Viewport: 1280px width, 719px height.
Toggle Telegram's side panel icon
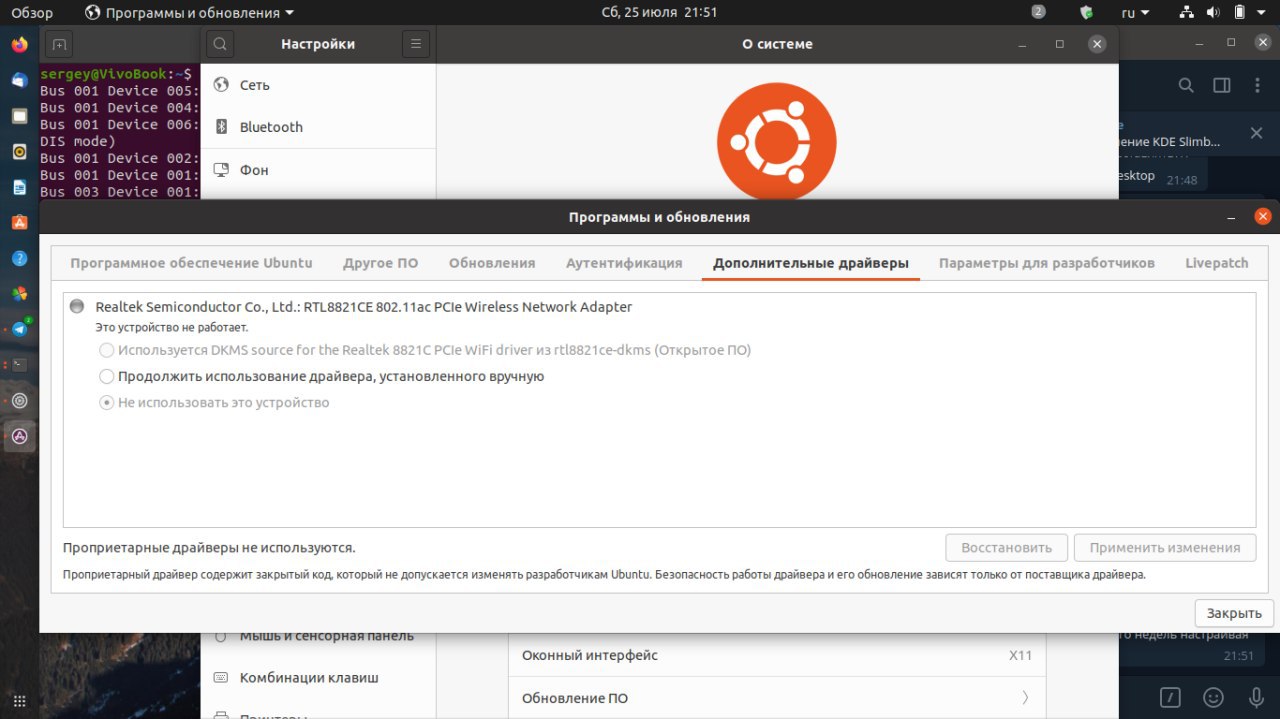pyautogui.click(x=1221, y=85)
